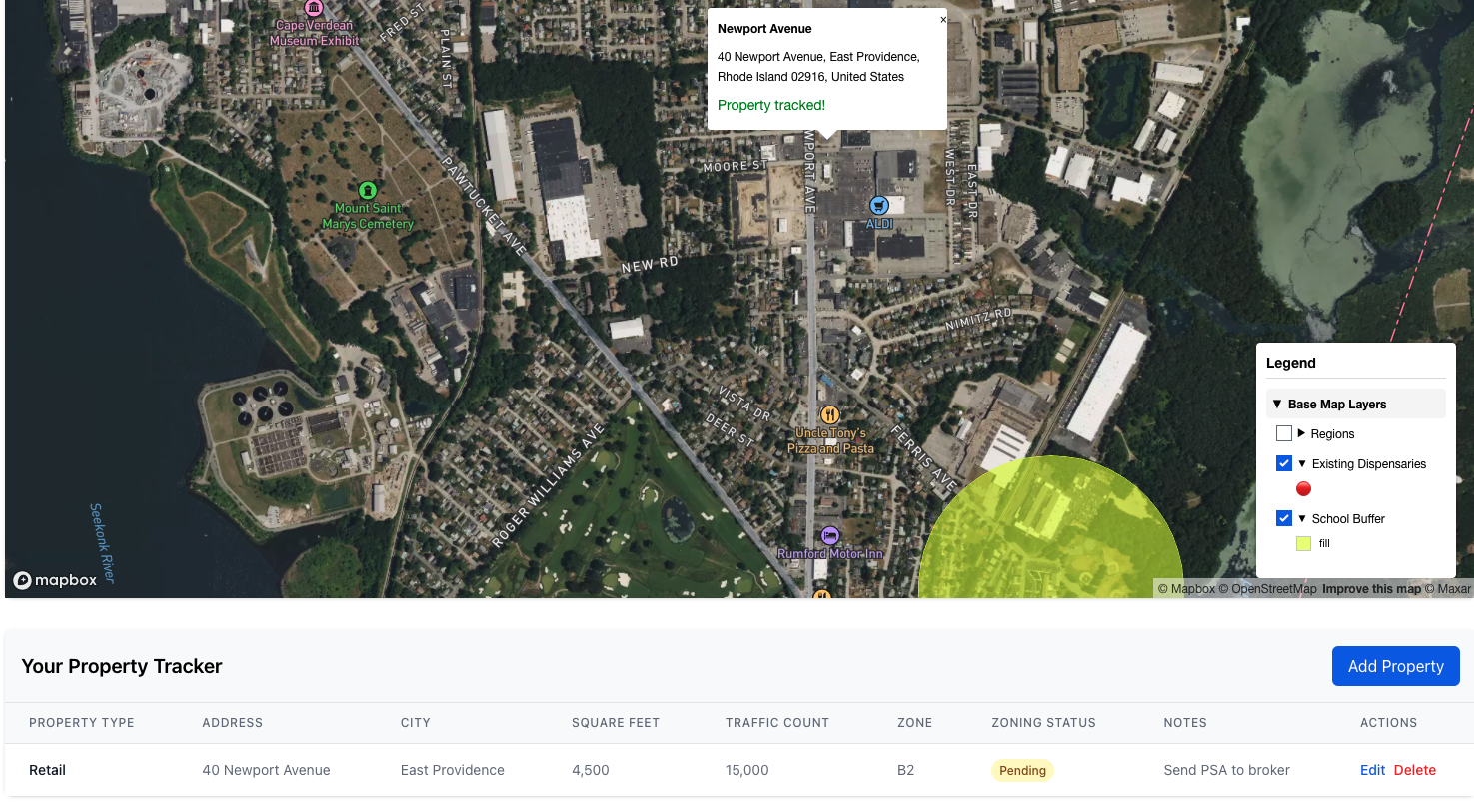Screen dimensions: 1474x812
Task: Collapse the Existing Dispensaries arrow
Action: tap(1302, 463)
